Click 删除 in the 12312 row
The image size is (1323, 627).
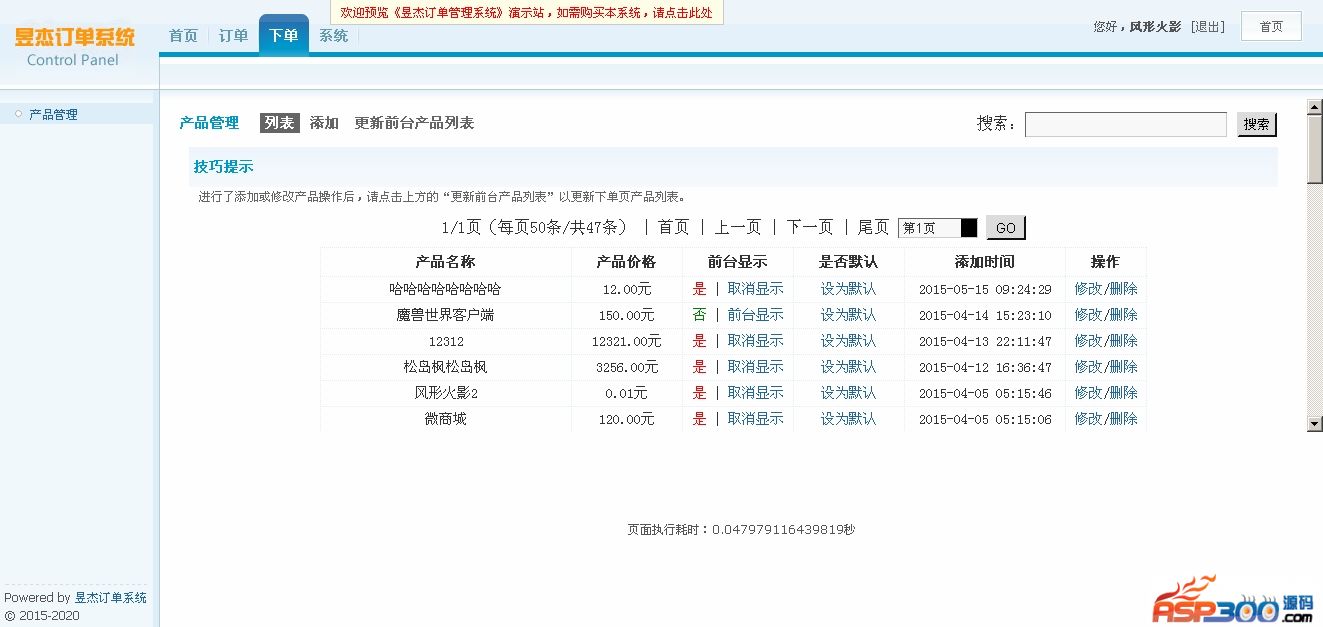1124,341
